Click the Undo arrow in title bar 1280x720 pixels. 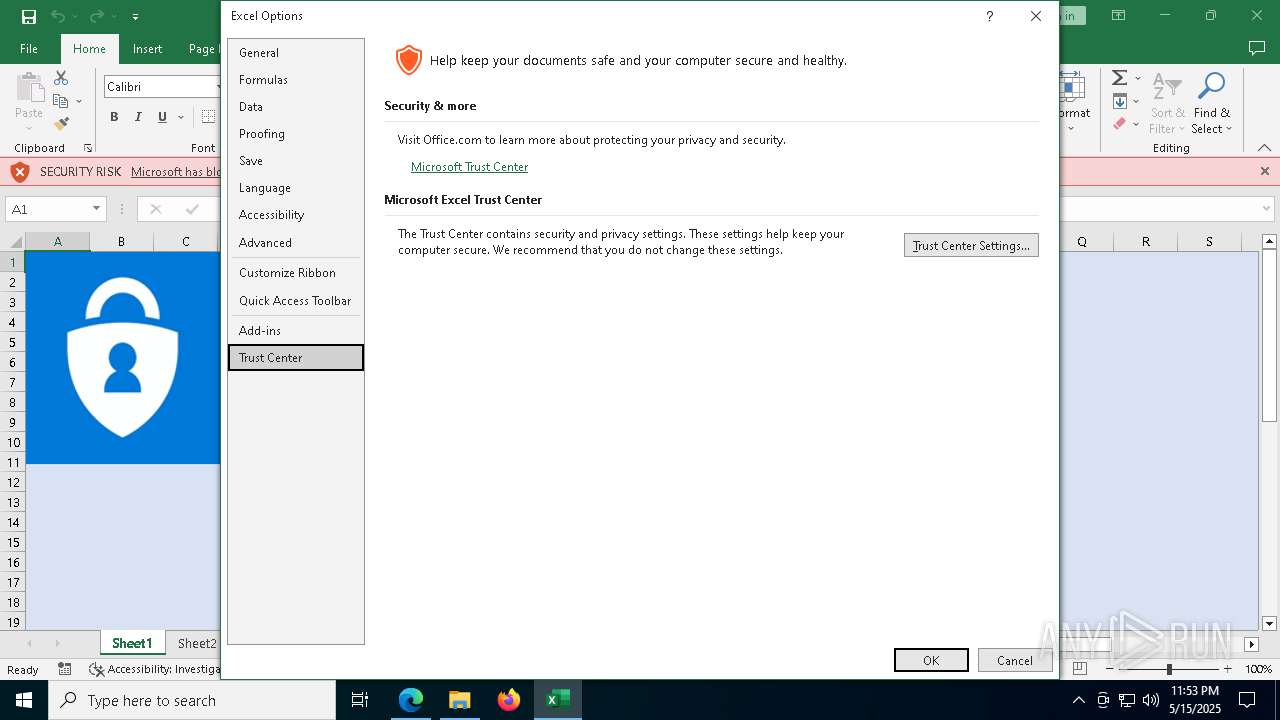pyautogui.click(x=58, y=17)
